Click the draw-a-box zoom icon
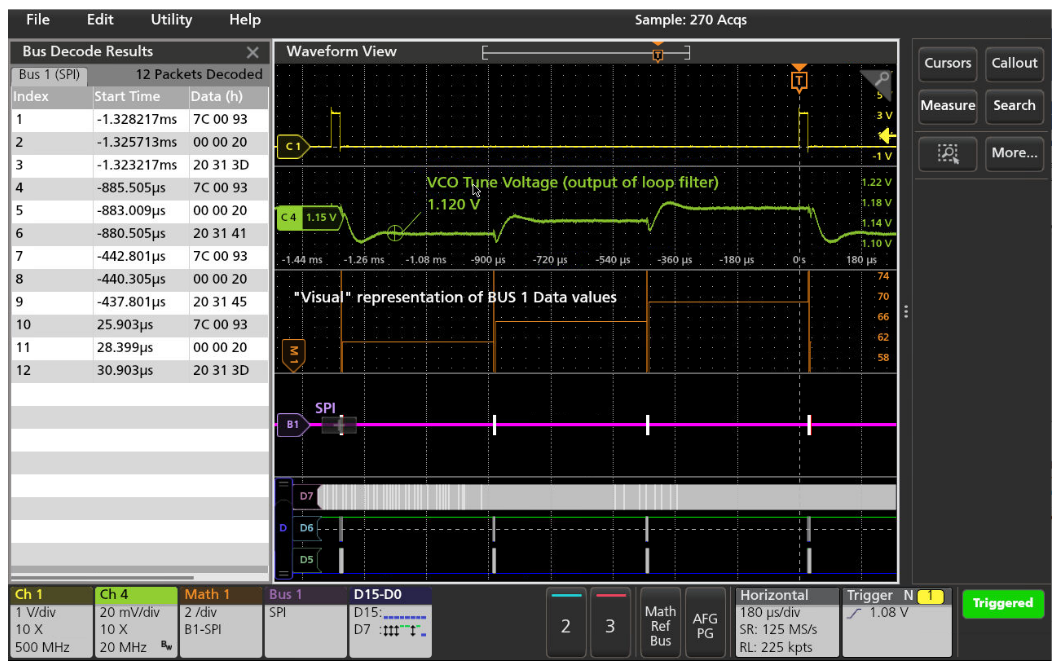The width and height of the screenshot is (1059, 667). [948, 153]
